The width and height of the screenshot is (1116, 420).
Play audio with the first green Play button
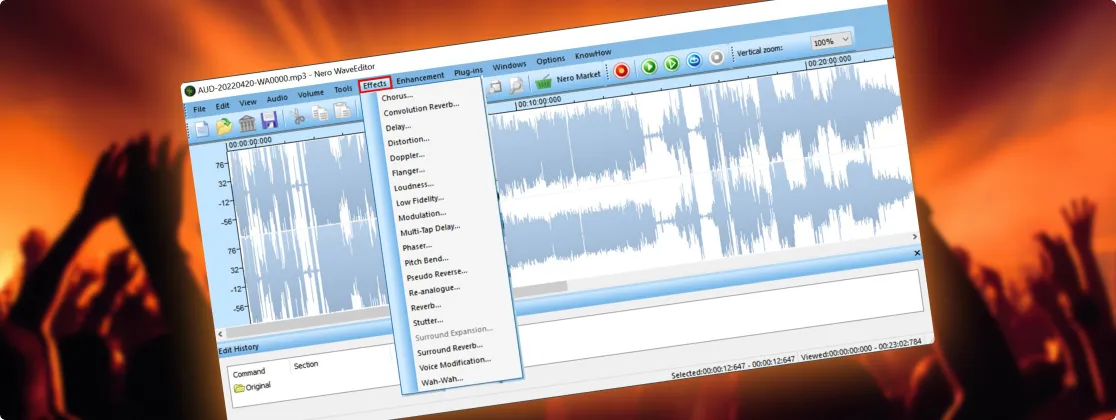649,67
